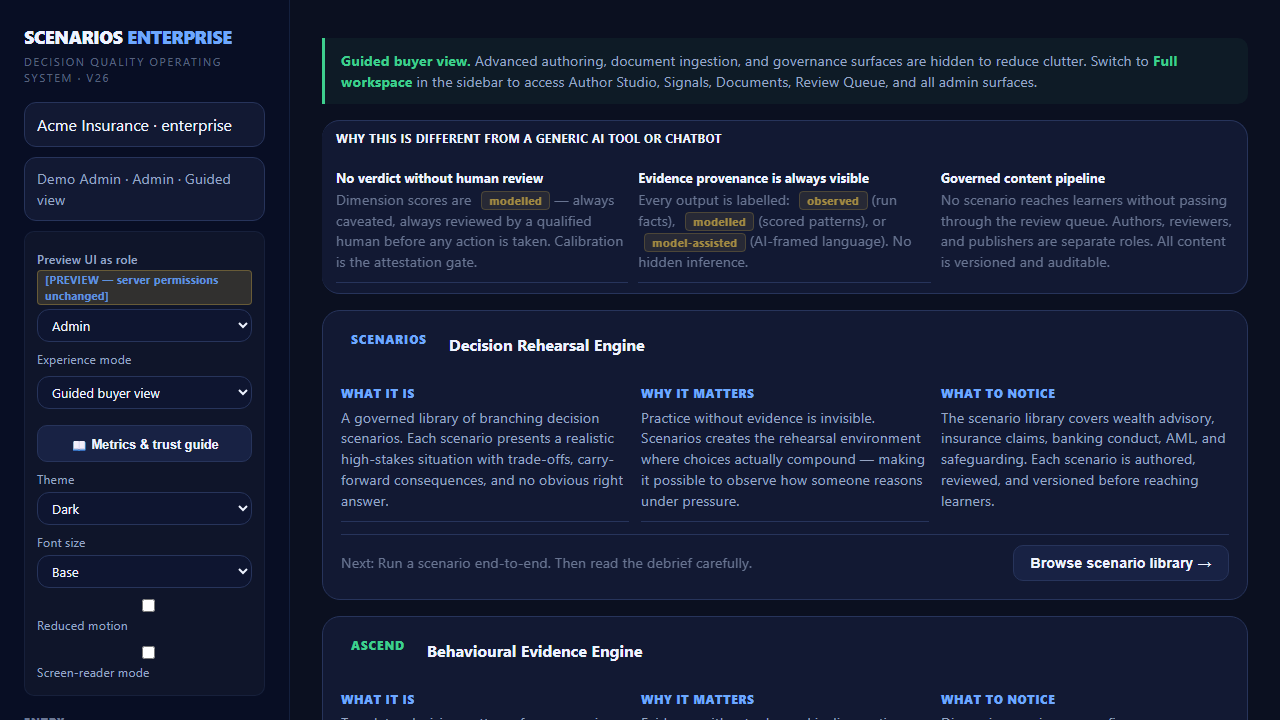This screenshot has width=1280, height=720.
Task: Click the ASCEND badge on Behavioural Evidence Engine
Action: [x=377, y=646]
